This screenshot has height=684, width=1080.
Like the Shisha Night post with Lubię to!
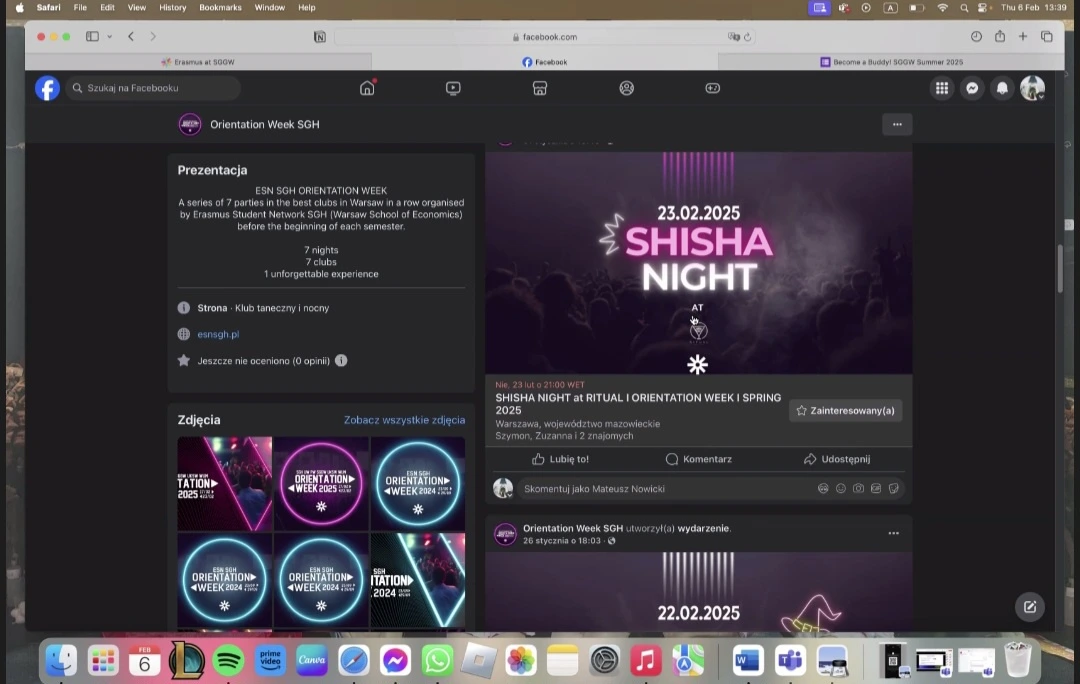(560, 459)
